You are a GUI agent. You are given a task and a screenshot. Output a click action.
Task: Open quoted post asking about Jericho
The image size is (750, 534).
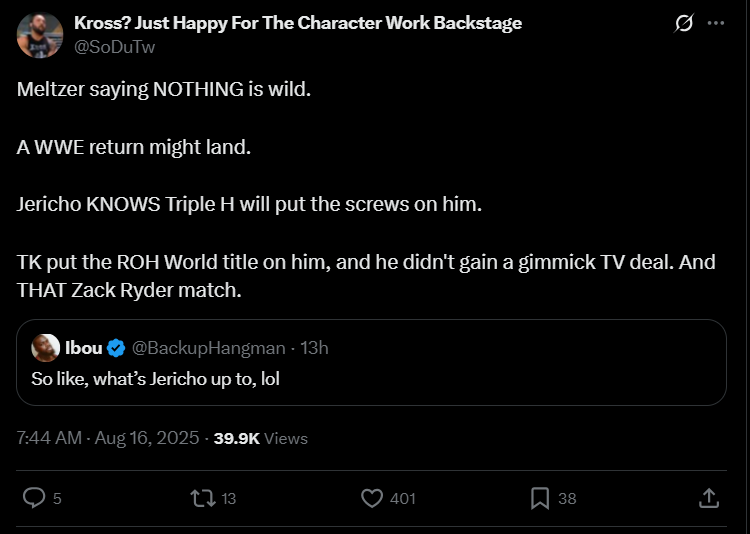point(370,379)
